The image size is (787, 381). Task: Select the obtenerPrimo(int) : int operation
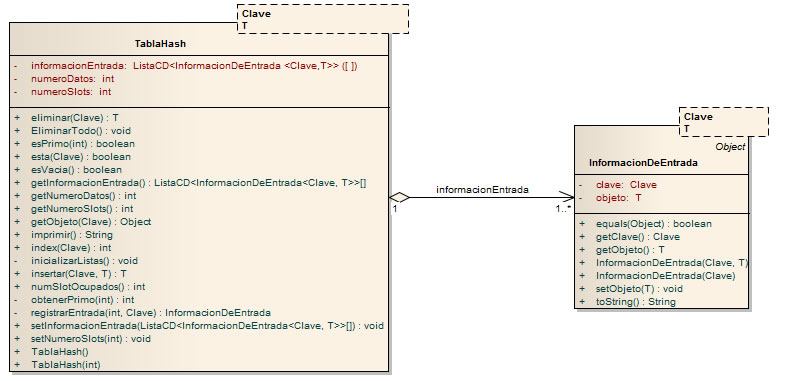(82, 300)
